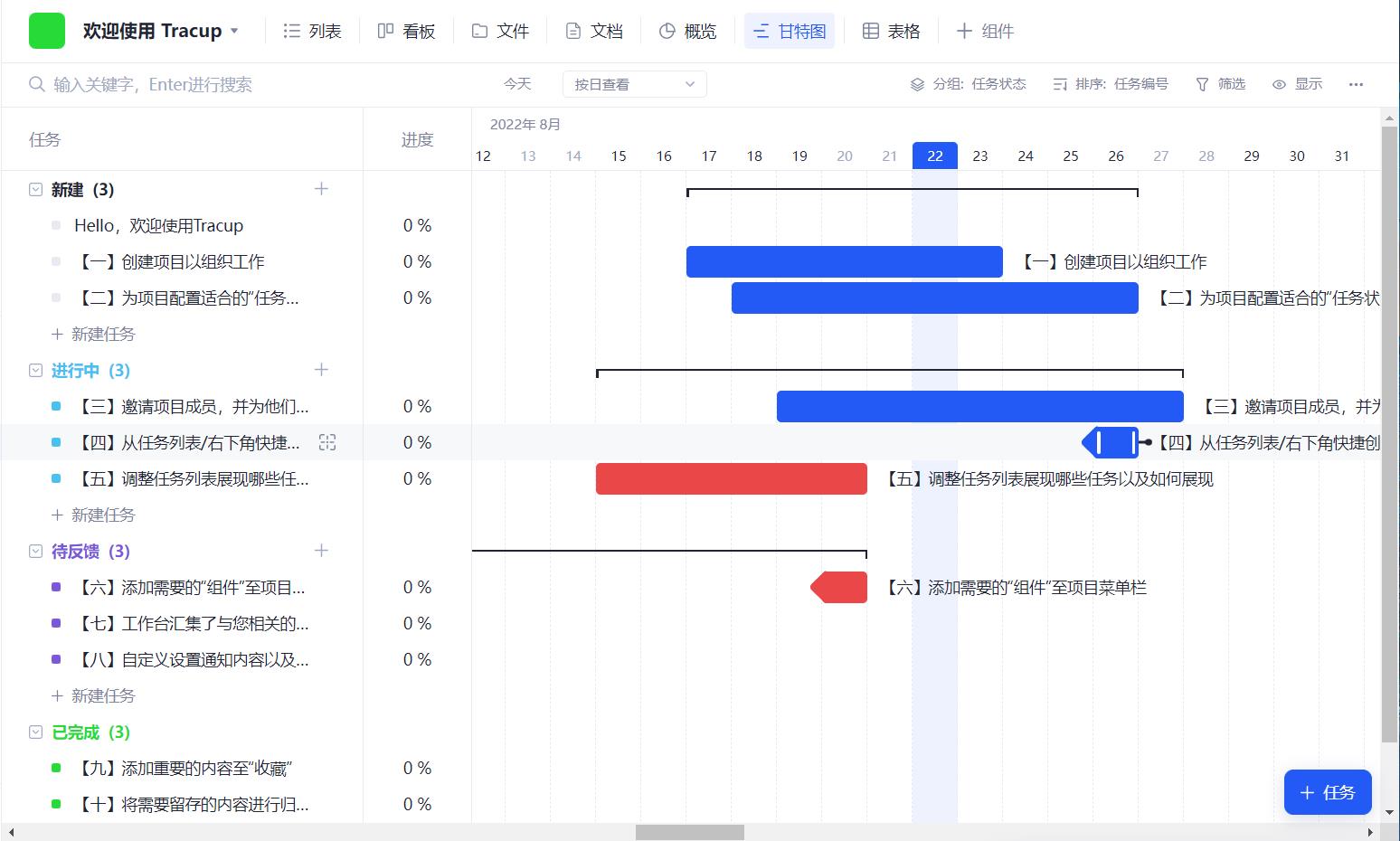Switch to the 表格 tab
Screen dimensions: 1400x841
tap(891, 31)
